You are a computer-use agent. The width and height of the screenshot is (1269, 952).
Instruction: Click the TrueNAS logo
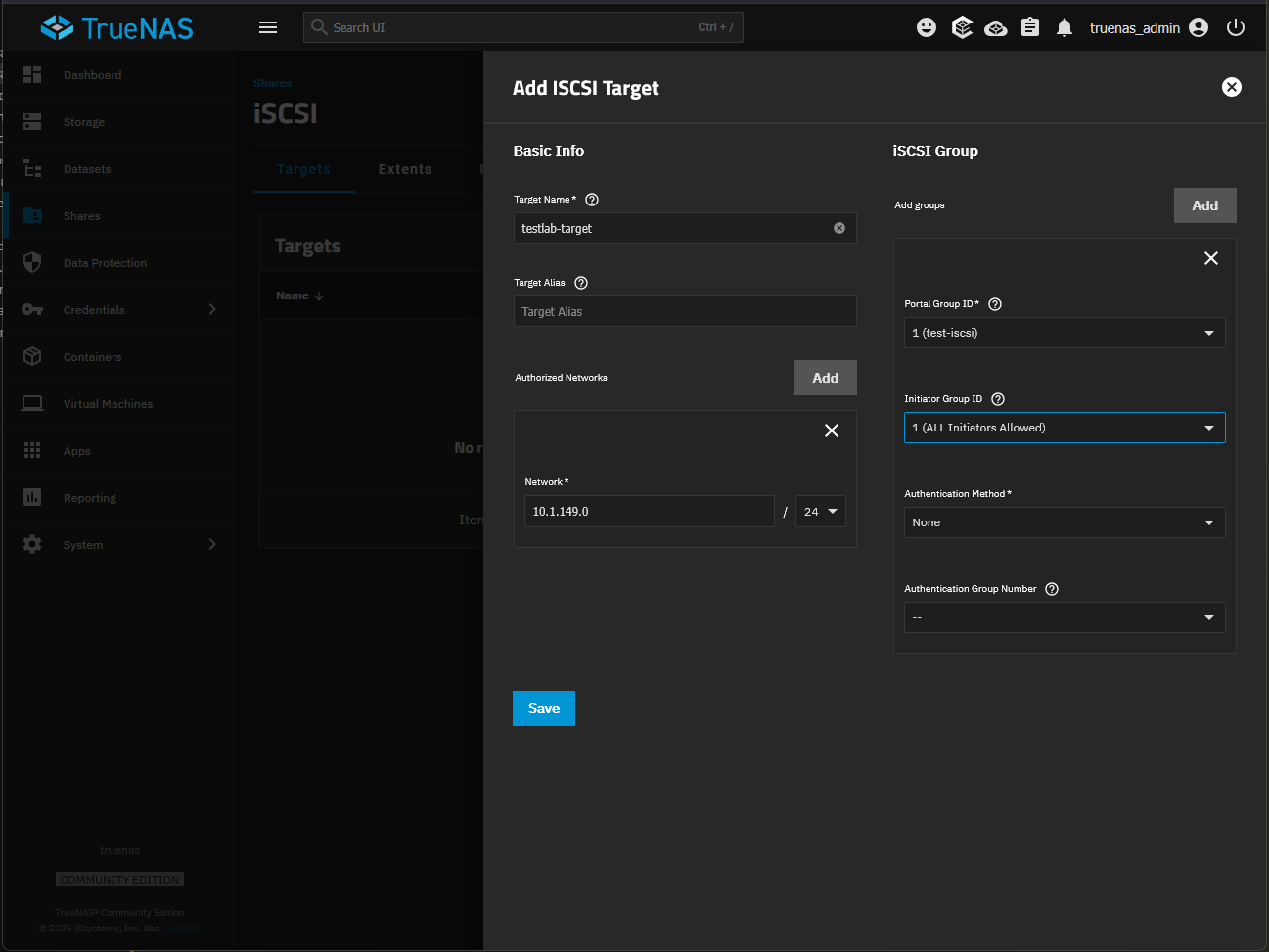coord(116,27)
